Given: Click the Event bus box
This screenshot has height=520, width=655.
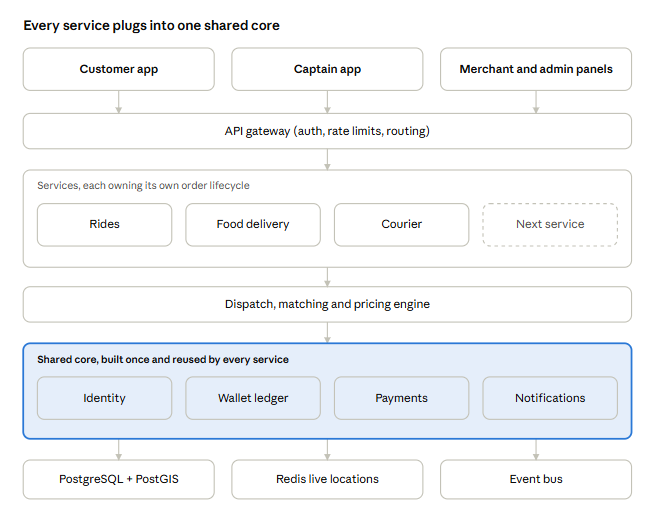Looking at the screenshot, I should [x=536, y=479].
